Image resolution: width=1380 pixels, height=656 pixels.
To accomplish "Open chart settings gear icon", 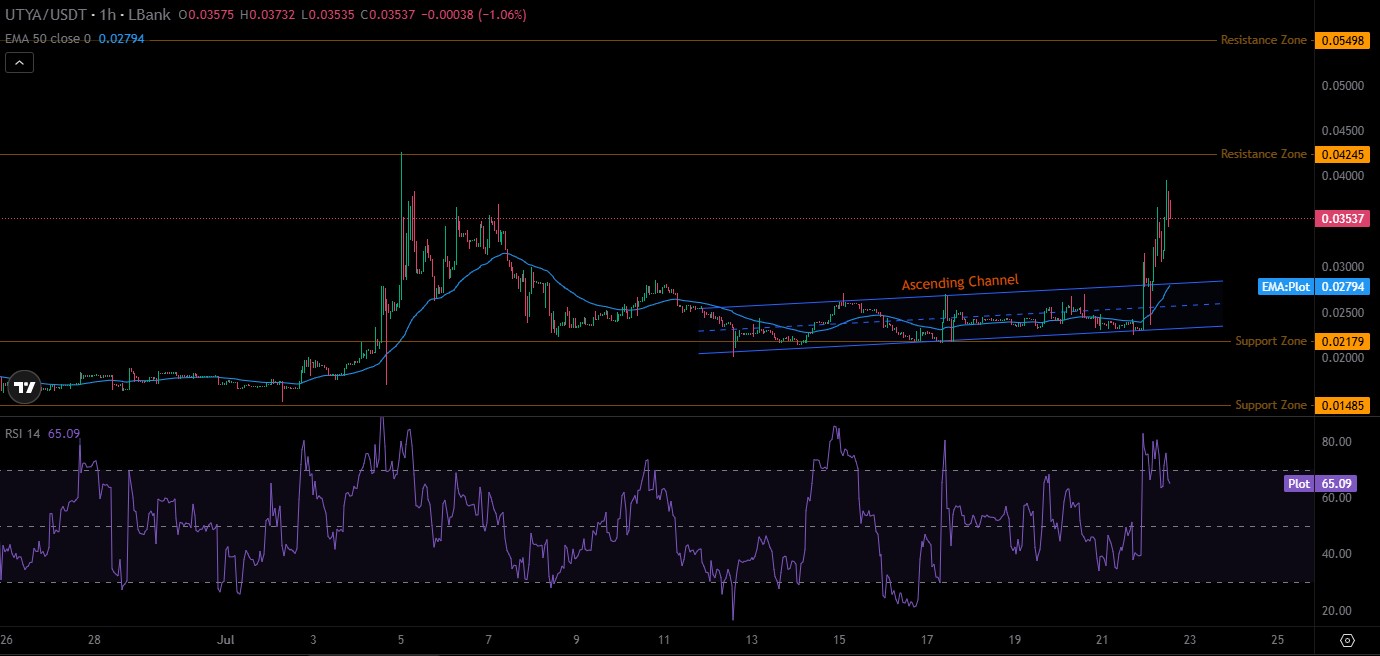I will click(x=1347, y=640).
